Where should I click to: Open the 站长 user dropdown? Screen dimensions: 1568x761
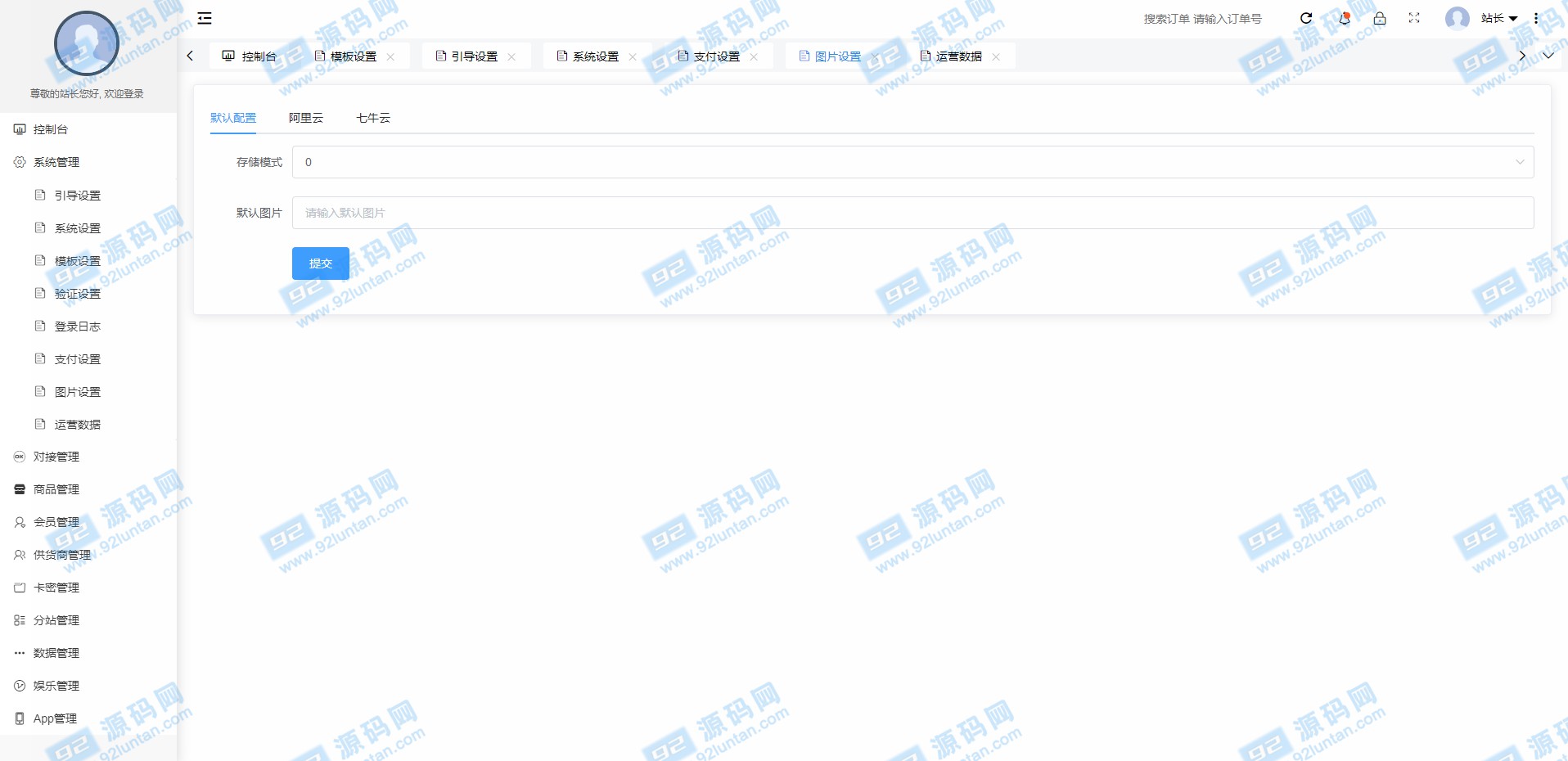coord(1499,18)
